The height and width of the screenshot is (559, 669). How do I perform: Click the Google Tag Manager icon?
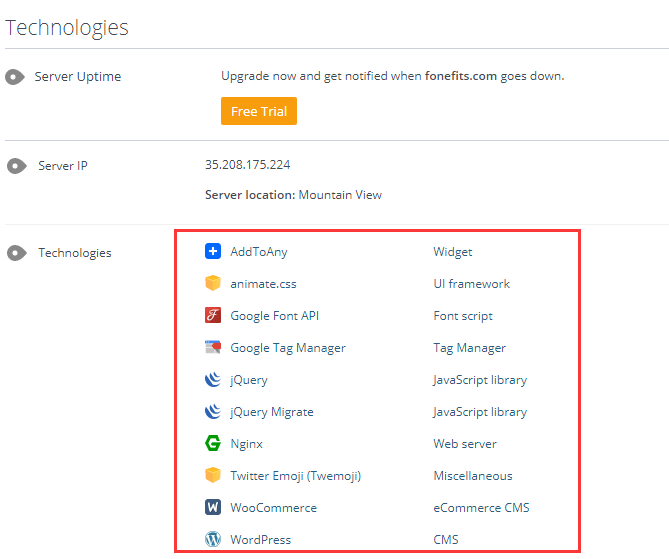pyautogui.click(x=212, y=348)
